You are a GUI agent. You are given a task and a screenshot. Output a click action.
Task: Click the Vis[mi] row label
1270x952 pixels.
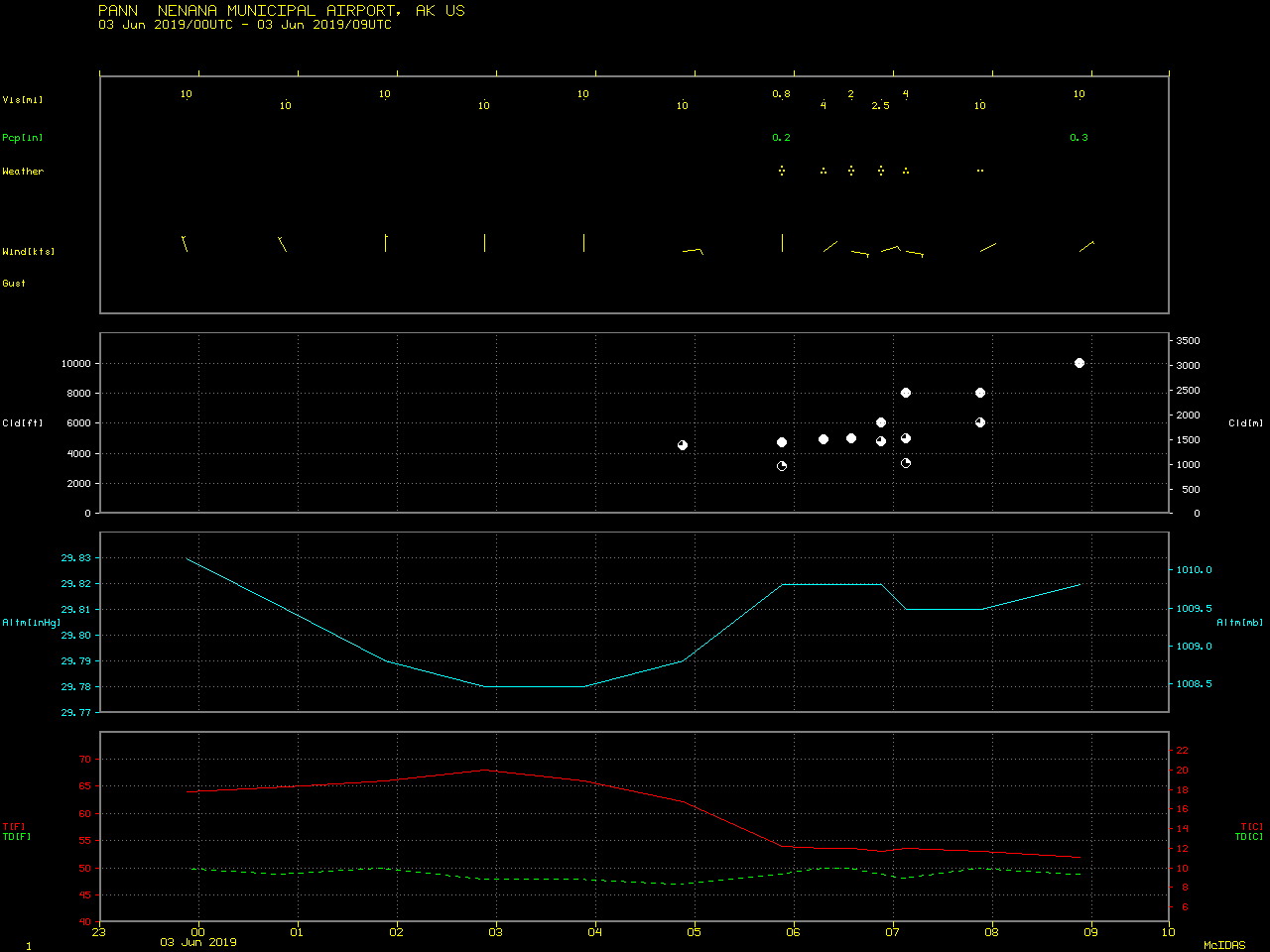(x=23, y=100)
